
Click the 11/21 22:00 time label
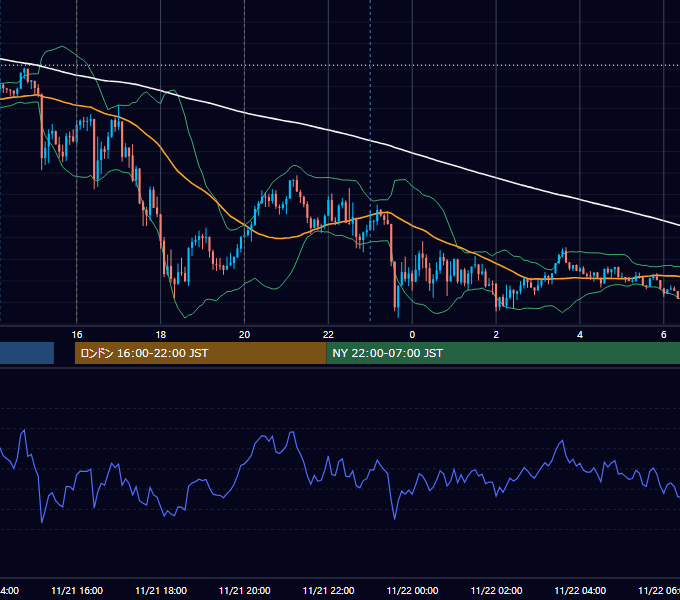click(328, 590)
